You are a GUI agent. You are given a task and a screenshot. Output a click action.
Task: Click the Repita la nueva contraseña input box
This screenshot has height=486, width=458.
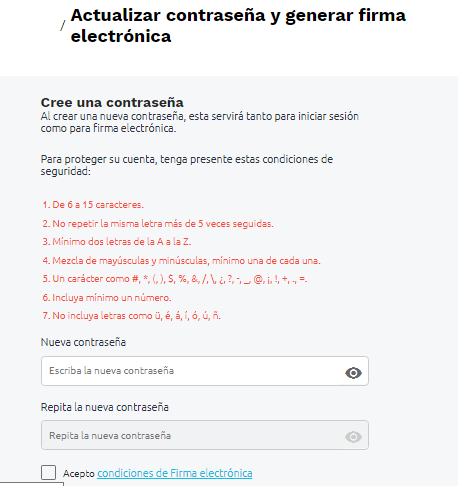click(x=205, y=435)
